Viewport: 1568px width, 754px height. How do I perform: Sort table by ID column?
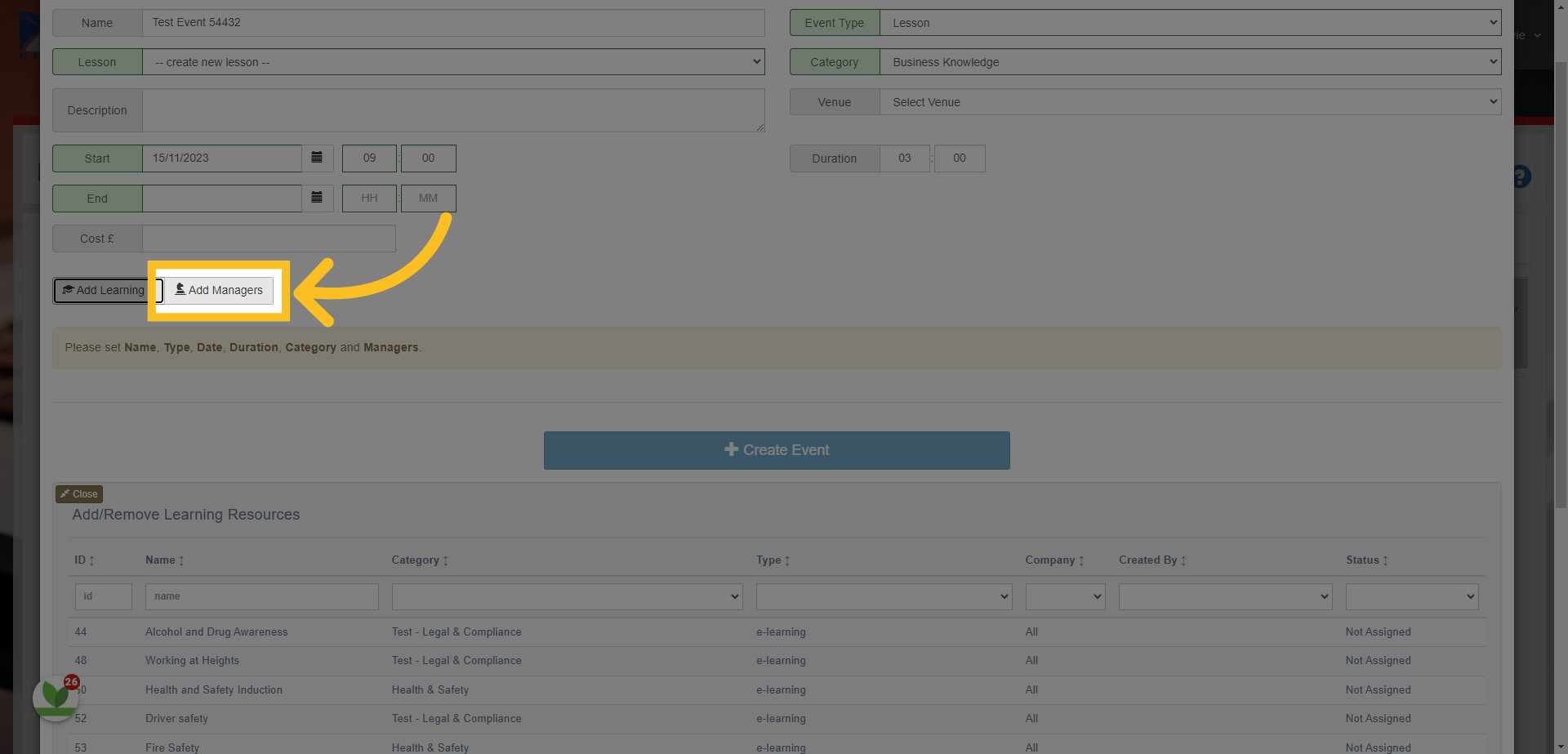click(84, 560)
